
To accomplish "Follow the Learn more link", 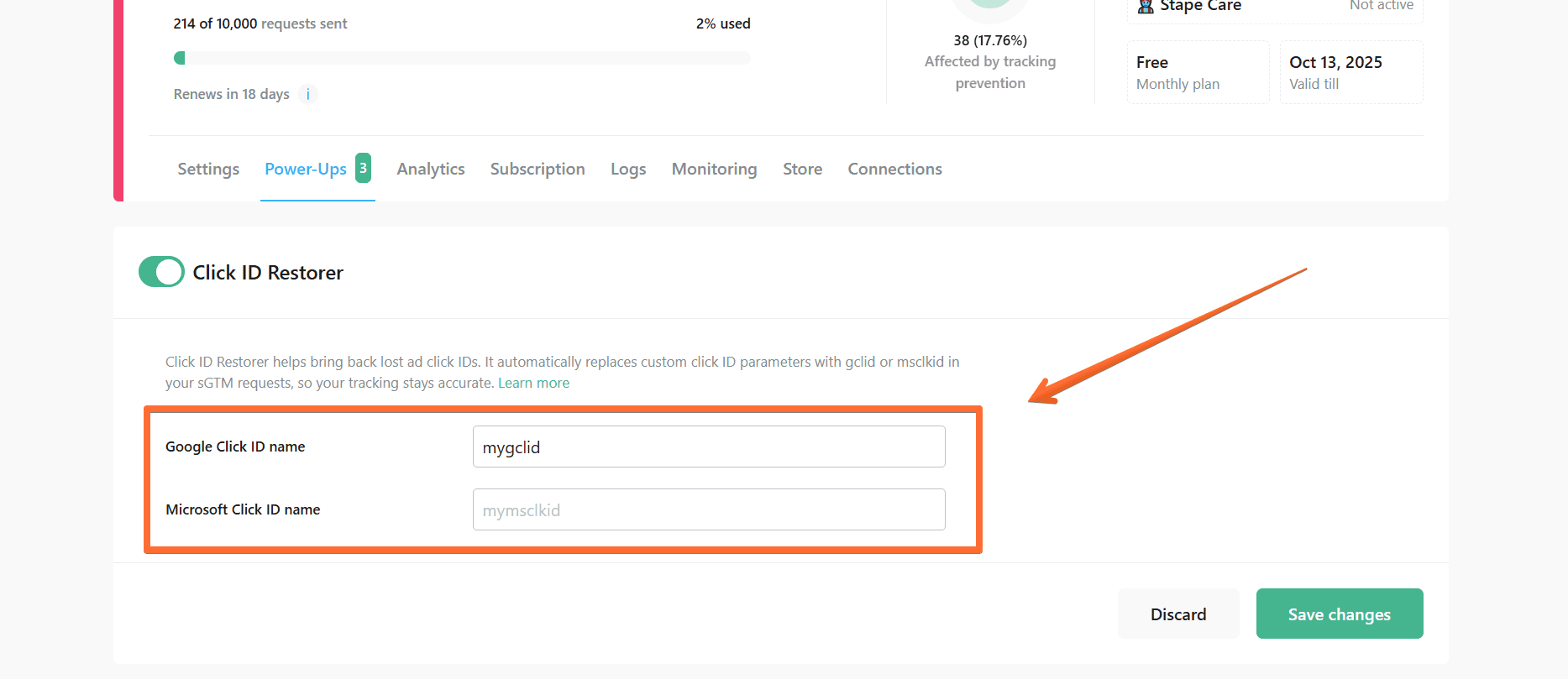I will click(x=533, y=383).
